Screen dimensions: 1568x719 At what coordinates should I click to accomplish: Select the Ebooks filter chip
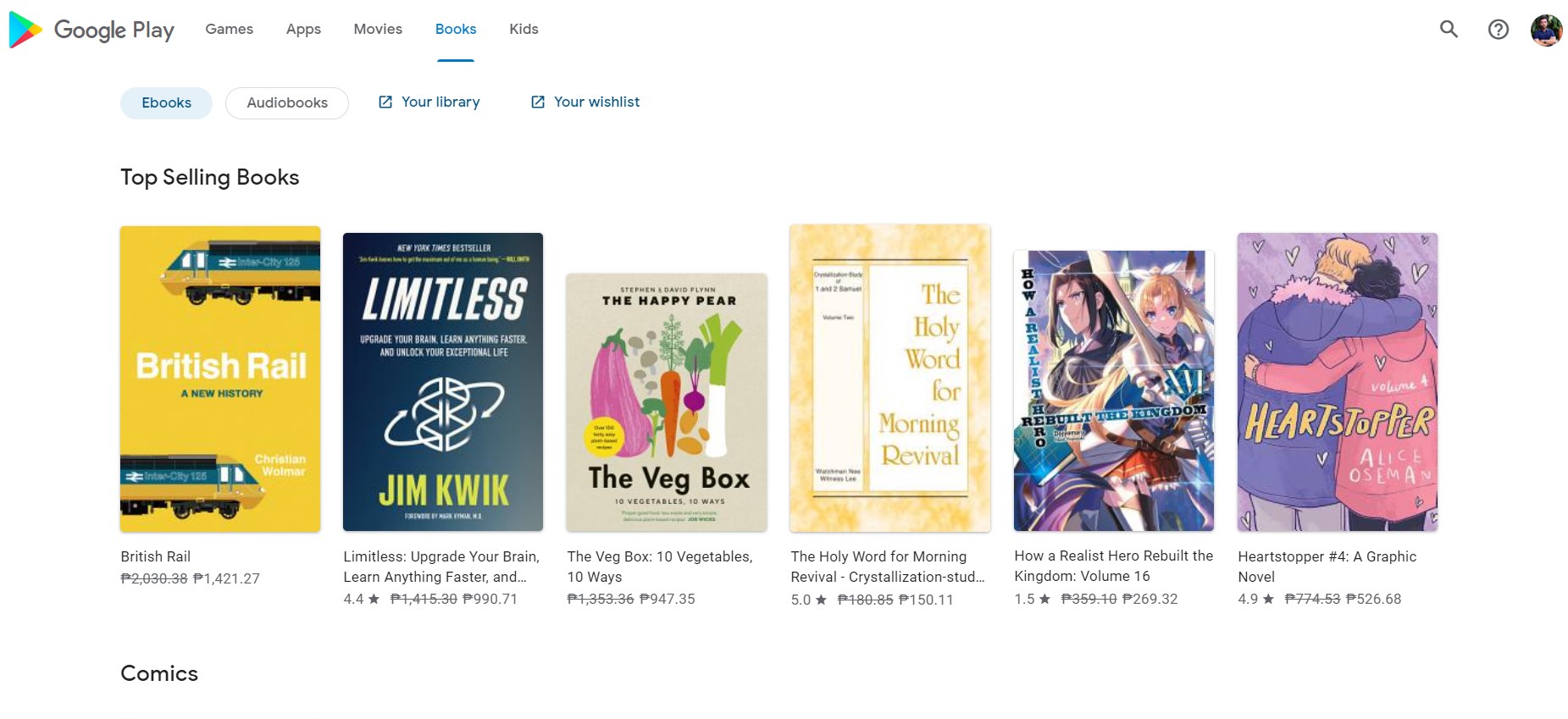(166, 102)
